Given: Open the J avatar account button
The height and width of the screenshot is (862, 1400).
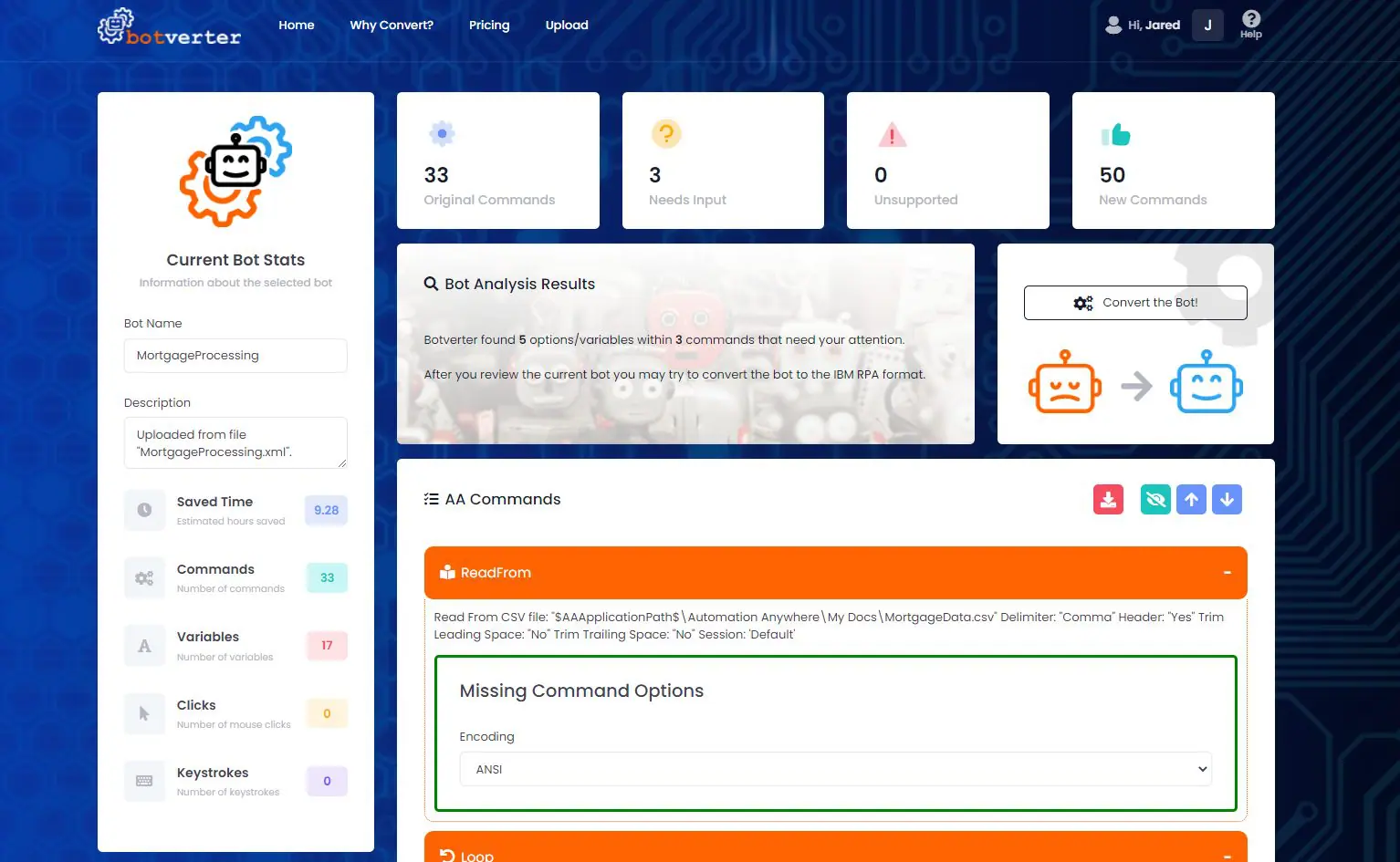Looking at the screenshot, I should click(x=1207, y=26).
